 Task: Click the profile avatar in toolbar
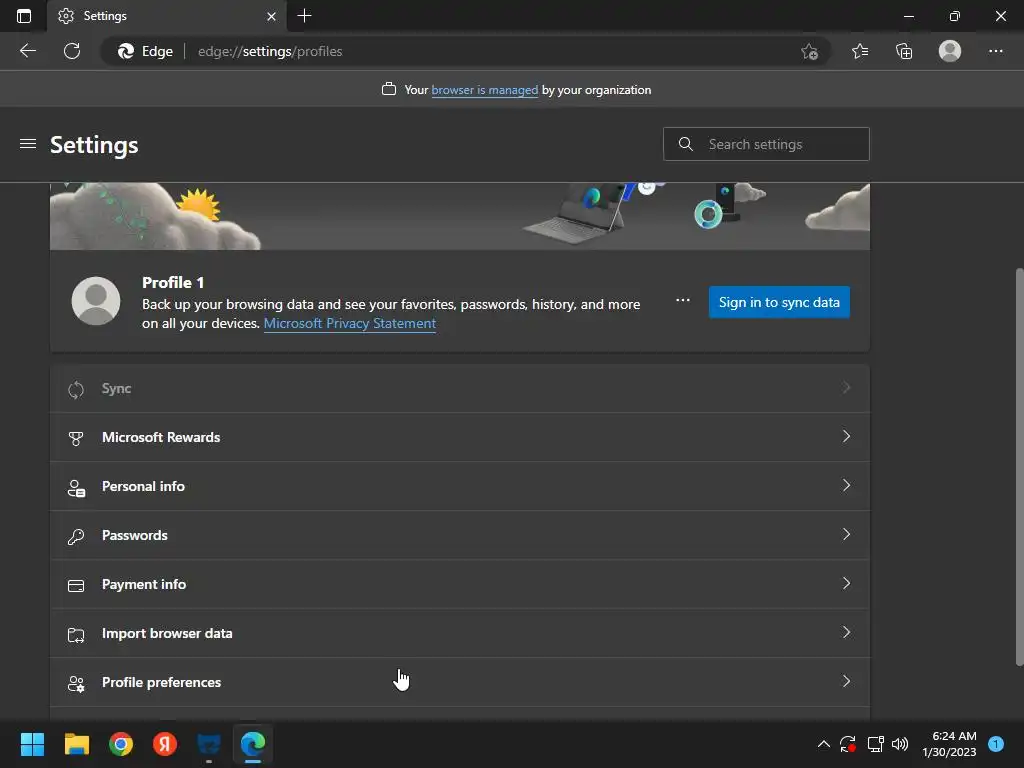pyautogui.click(x=950, y=51)
